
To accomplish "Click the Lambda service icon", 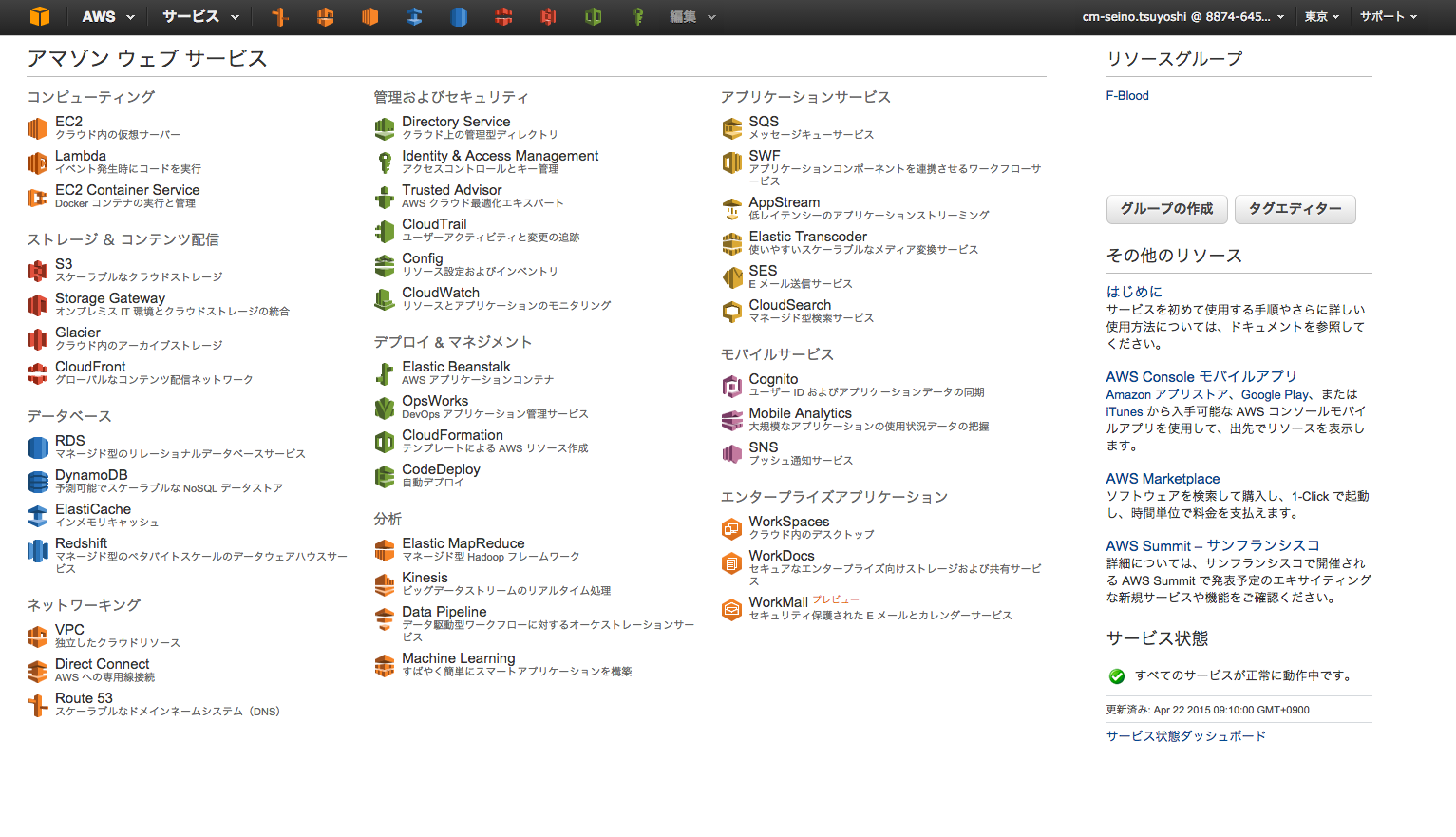I will [x=38, y=162].
